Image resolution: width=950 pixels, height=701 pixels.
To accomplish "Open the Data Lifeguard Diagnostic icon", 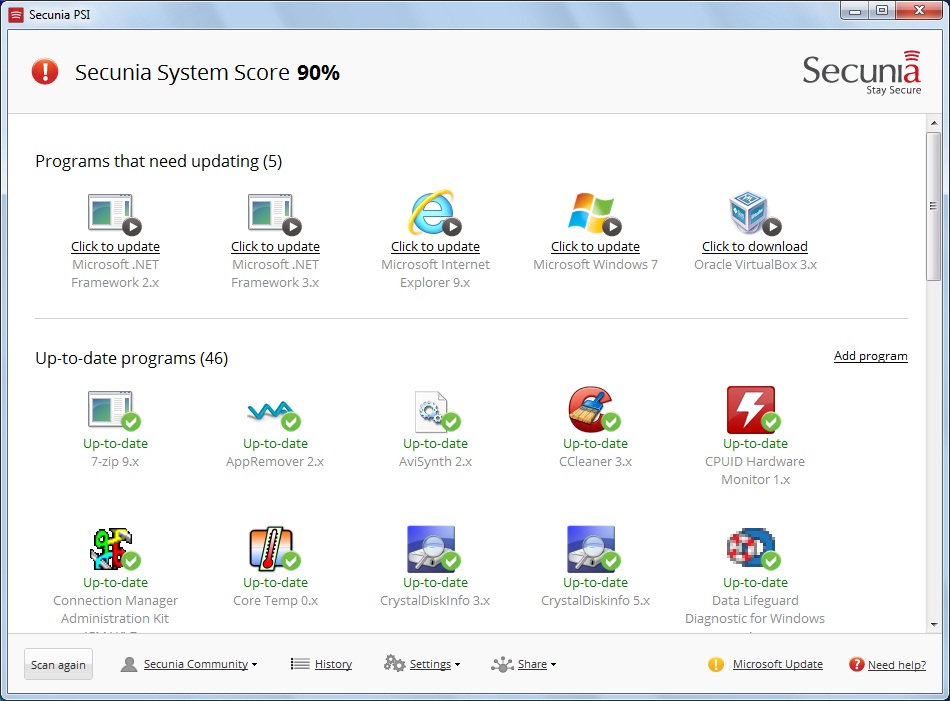I will pos(754,549).
